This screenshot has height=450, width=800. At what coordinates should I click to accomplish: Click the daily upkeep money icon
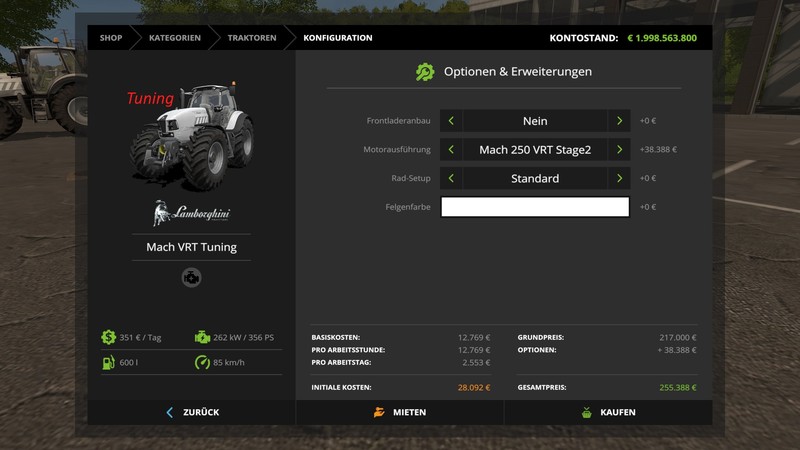click(x=108, y=337)
